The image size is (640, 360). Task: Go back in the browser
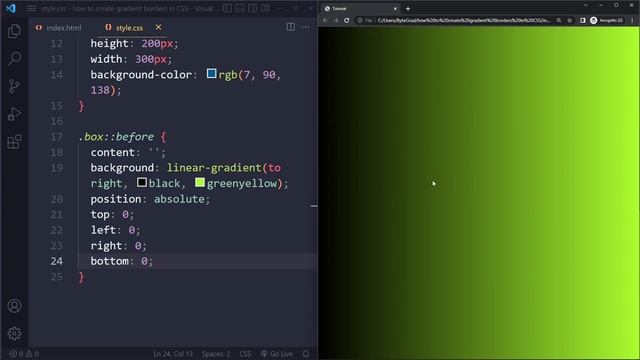(x=325, y=20)
